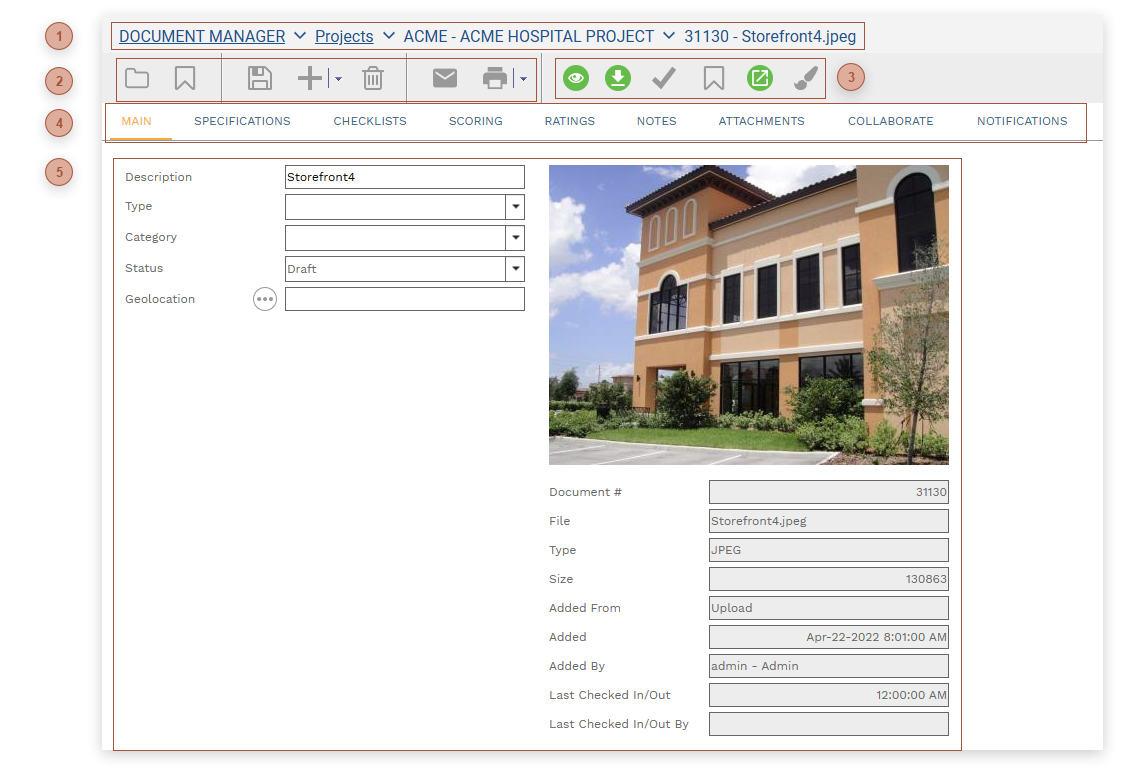Change Status from Draft using its dropdown
Viewport: 1122px width, 776px height.
(515, 269)
